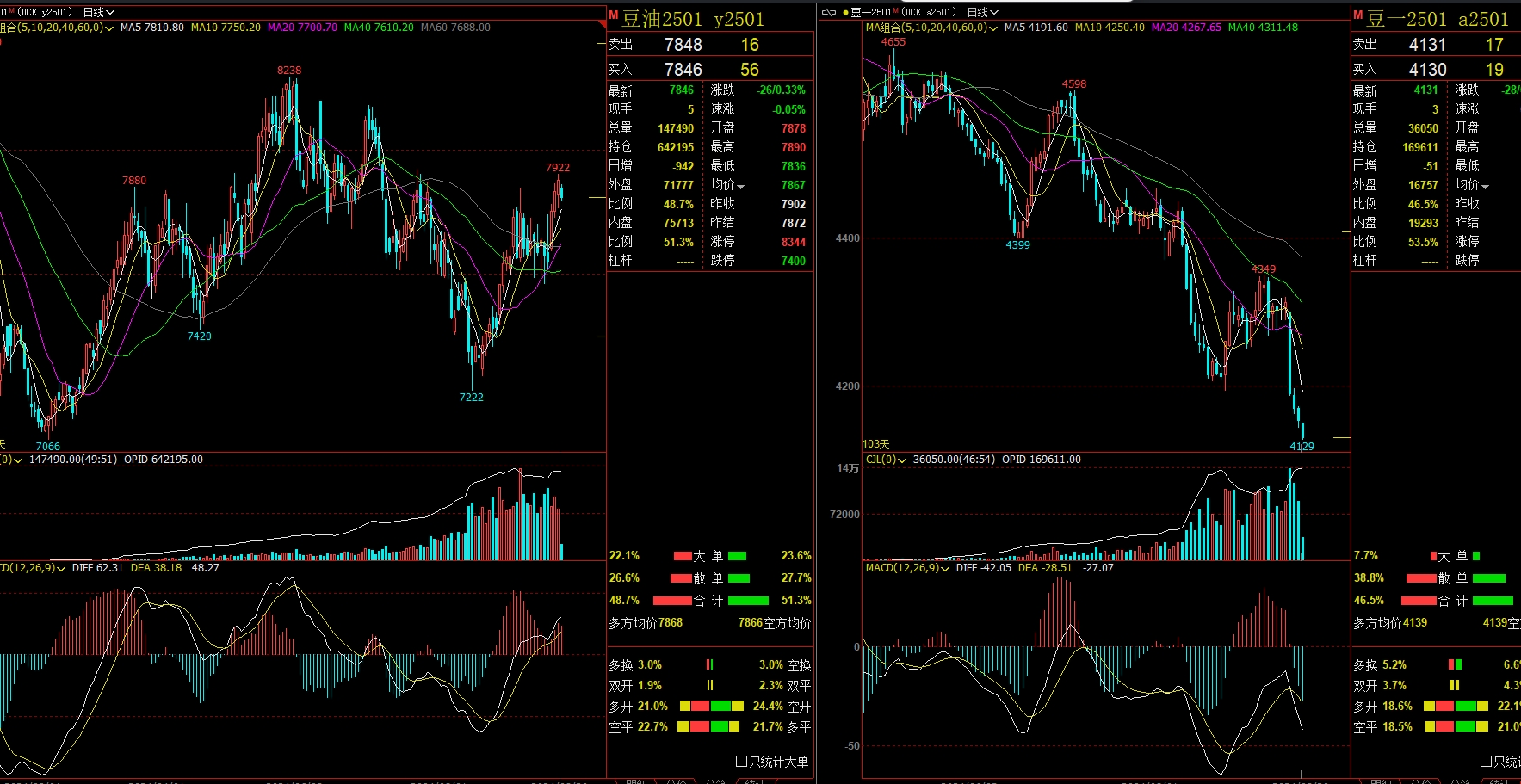The width and height of the screenshot is (1521, 784).
Task: Click the red M icon before 豆油2501
Action: click(x=613, y=15)
